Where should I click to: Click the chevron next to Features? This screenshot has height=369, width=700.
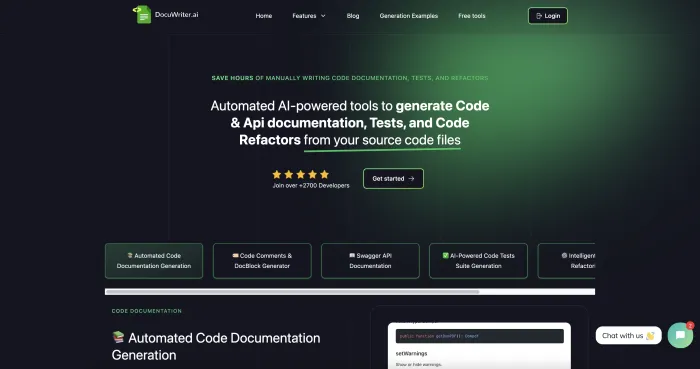point(323,16)
